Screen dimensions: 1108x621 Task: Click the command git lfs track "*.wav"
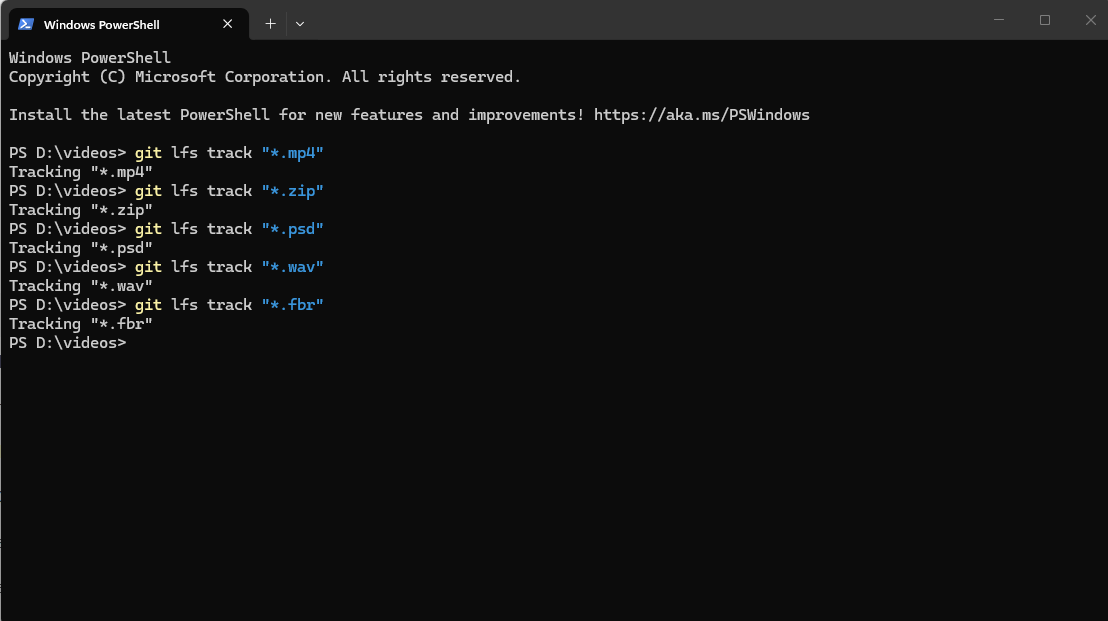pos(229,267)
